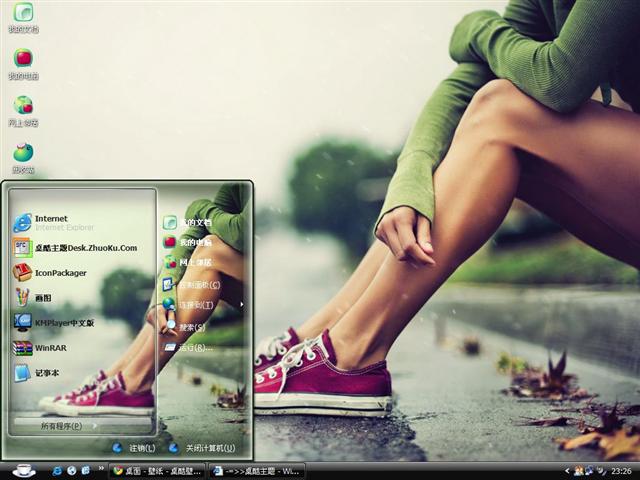Click the tray icon next to the clock

coord(601,471)
